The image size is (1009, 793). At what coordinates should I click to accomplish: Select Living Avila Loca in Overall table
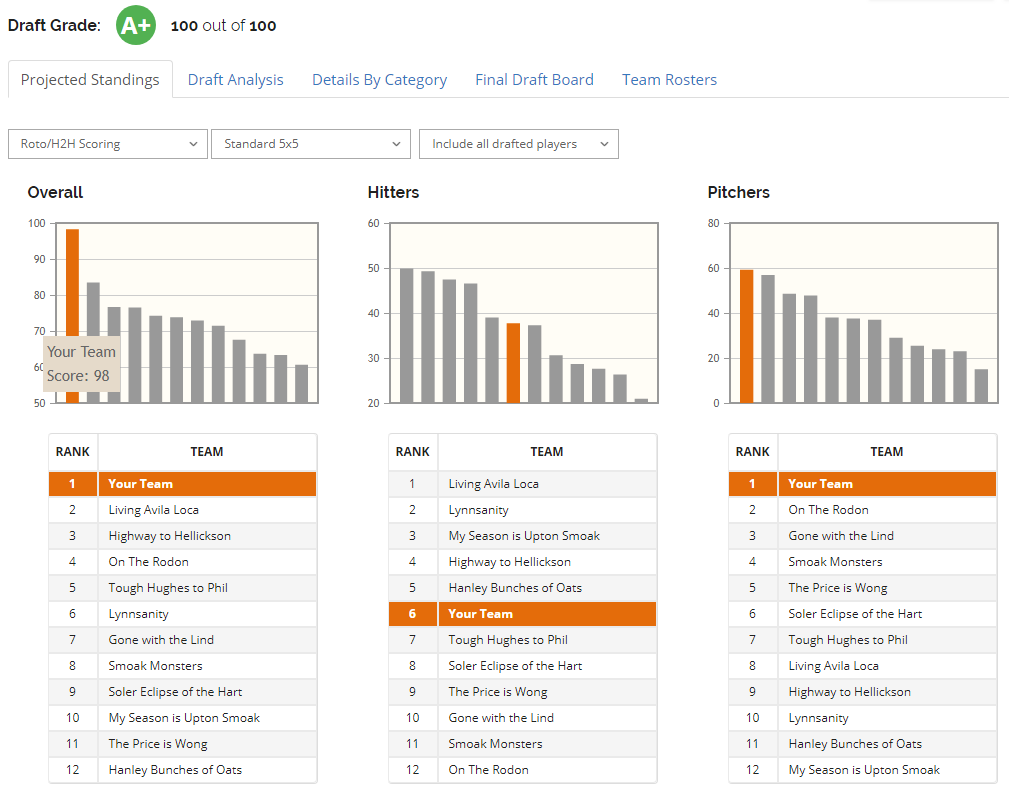click(x=153, y=510)
